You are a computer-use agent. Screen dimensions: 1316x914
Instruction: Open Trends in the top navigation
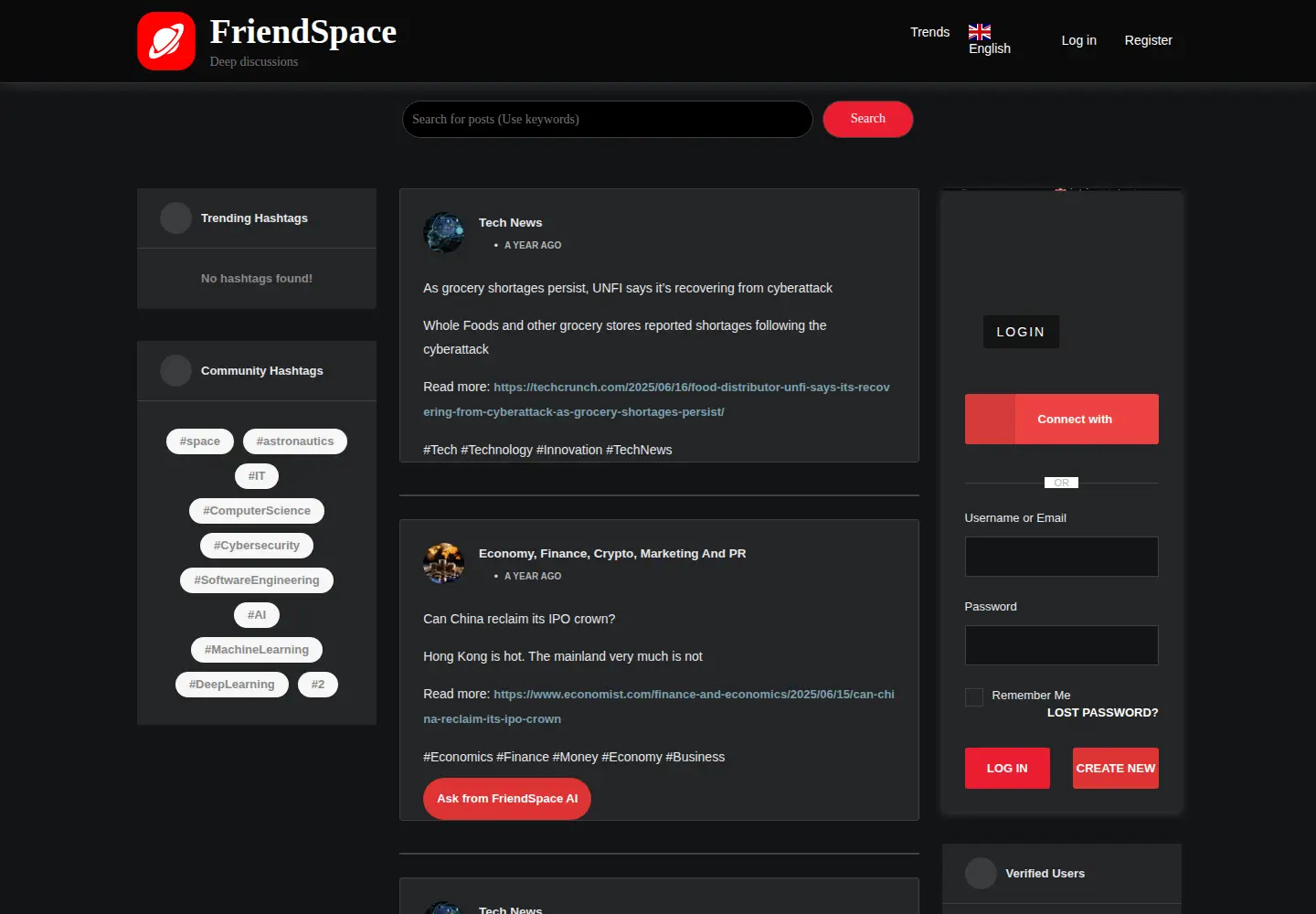(x=929, y=32)
